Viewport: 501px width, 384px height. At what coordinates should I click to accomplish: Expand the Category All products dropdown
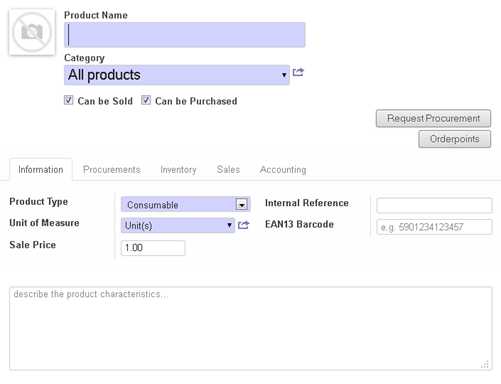click(x=177, y=75)
